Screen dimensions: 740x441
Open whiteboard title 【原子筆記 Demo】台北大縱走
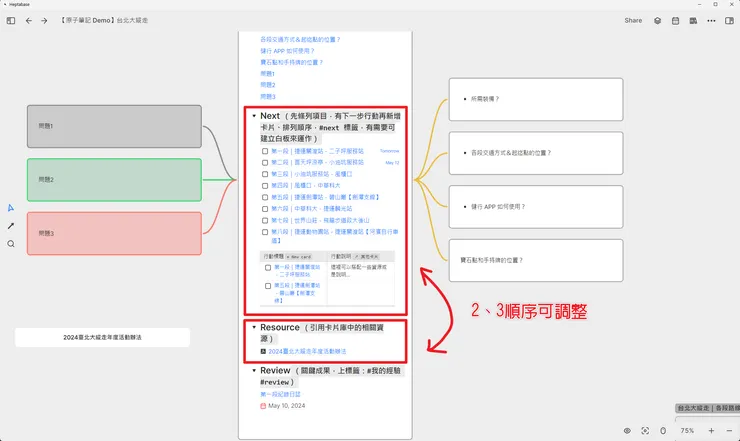click(103, 20)
